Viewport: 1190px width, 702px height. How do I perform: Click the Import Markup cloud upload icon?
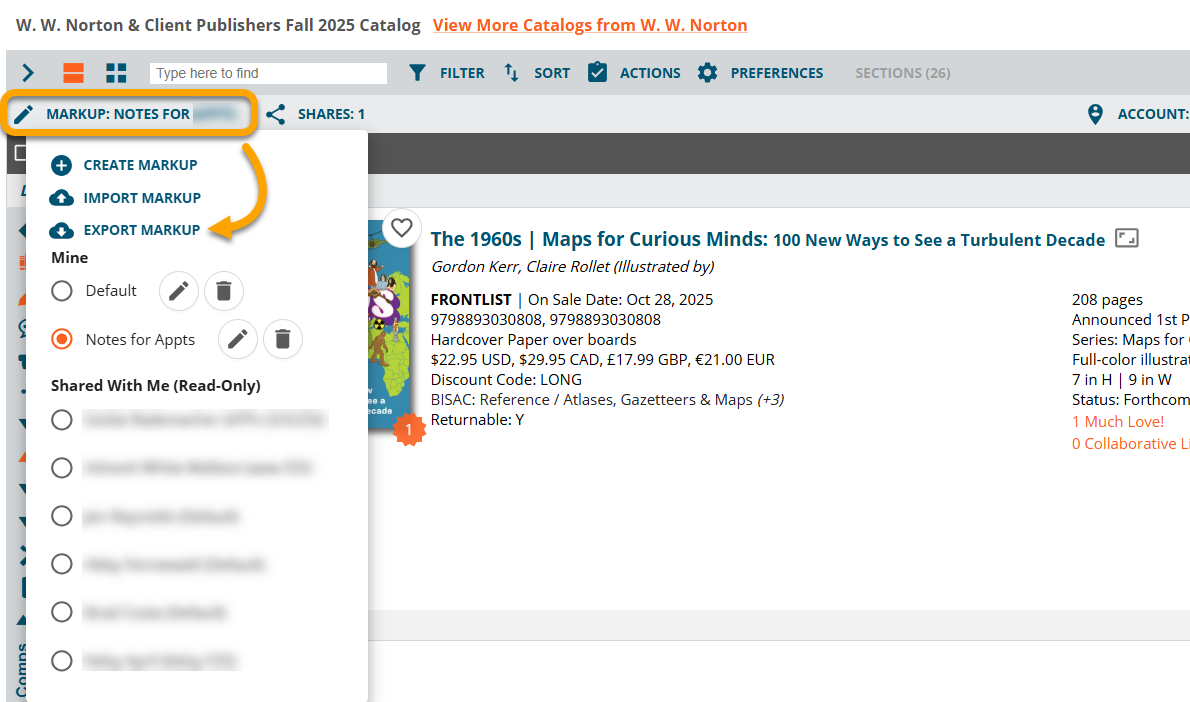tap(61, 198)
